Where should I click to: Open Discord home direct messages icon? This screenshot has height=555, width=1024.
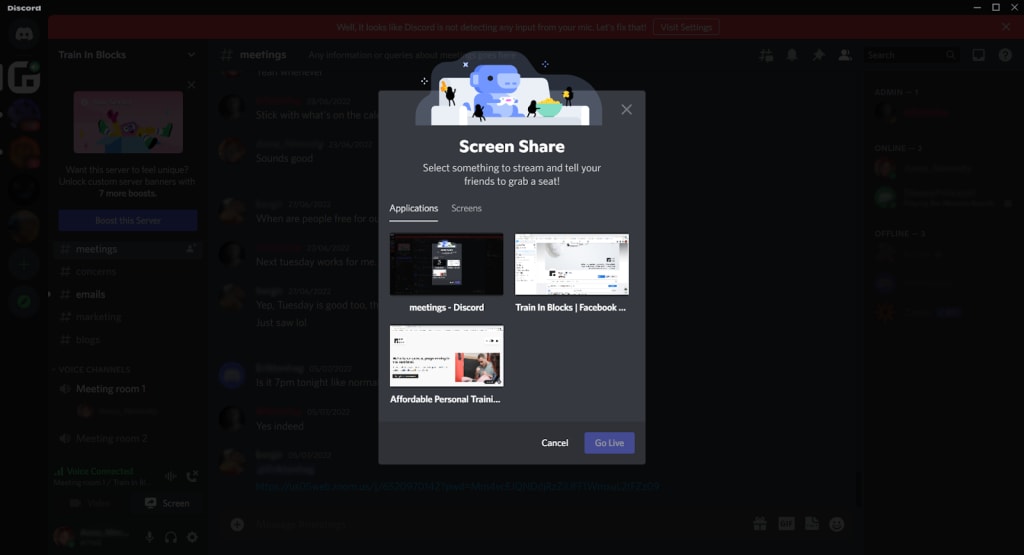24,34
